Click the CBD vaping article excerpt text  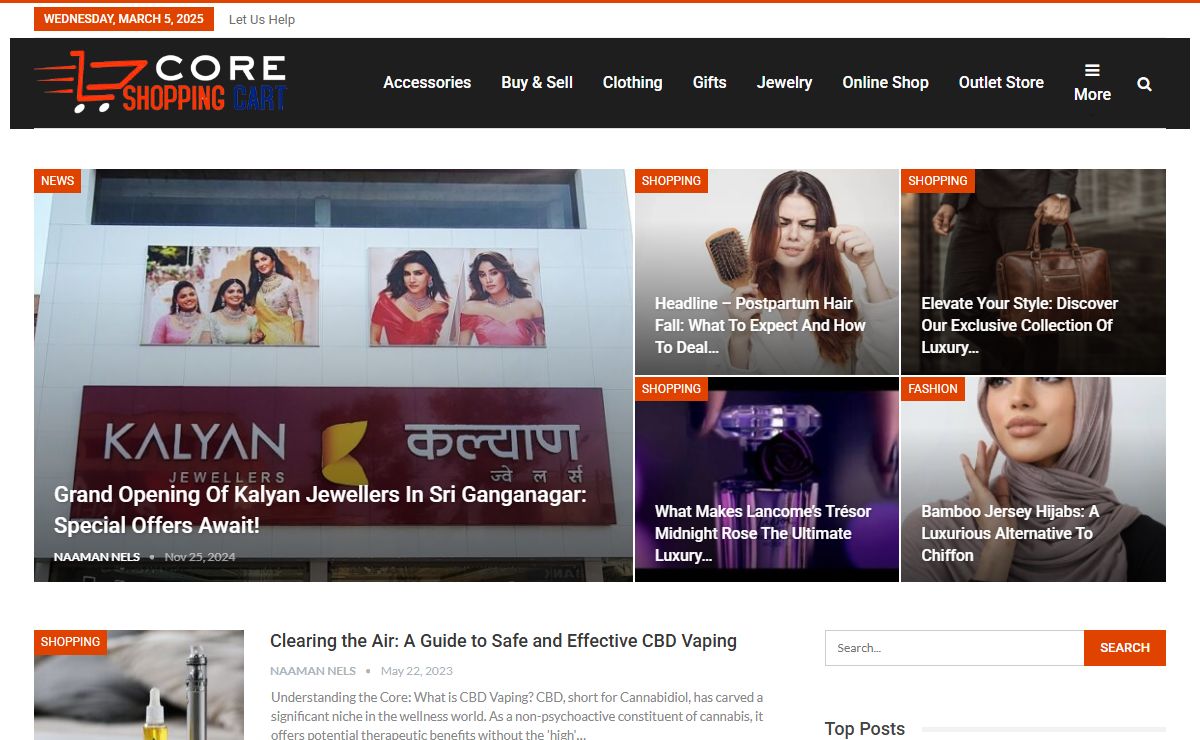pyautogui.click(x=517, y=715)
